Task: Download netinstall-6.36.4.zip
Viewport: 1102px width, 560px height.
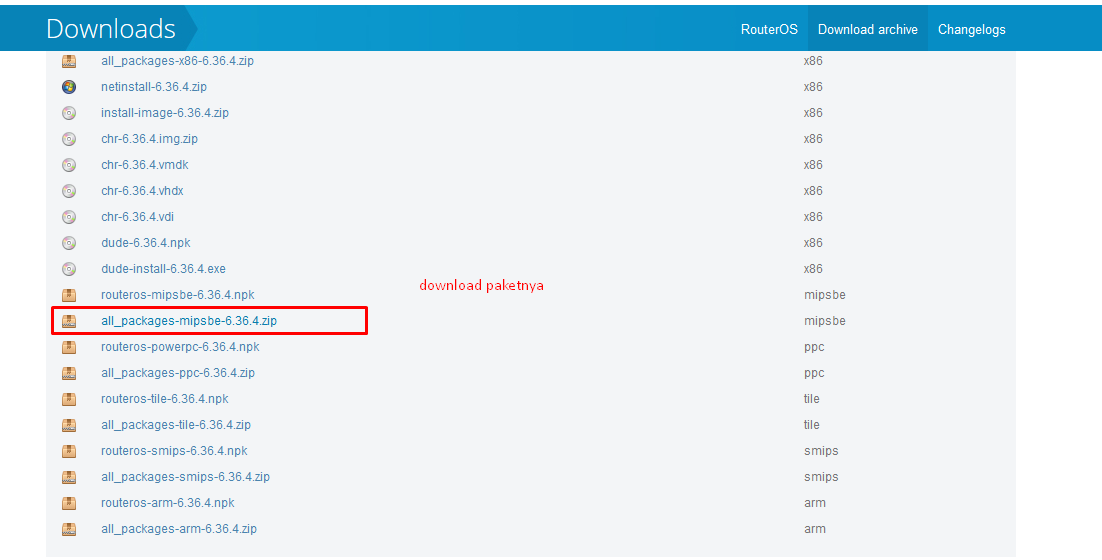Action: pyautogui.click(x=154, y=87)
